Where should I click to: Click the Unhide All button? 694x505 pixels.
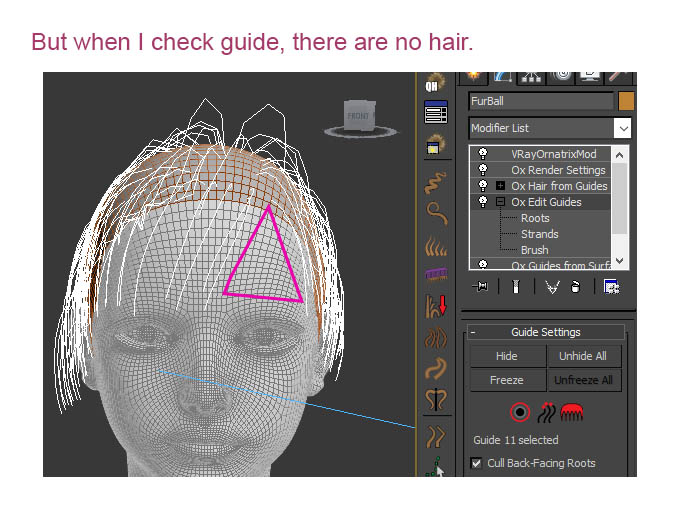click(584, 356)
